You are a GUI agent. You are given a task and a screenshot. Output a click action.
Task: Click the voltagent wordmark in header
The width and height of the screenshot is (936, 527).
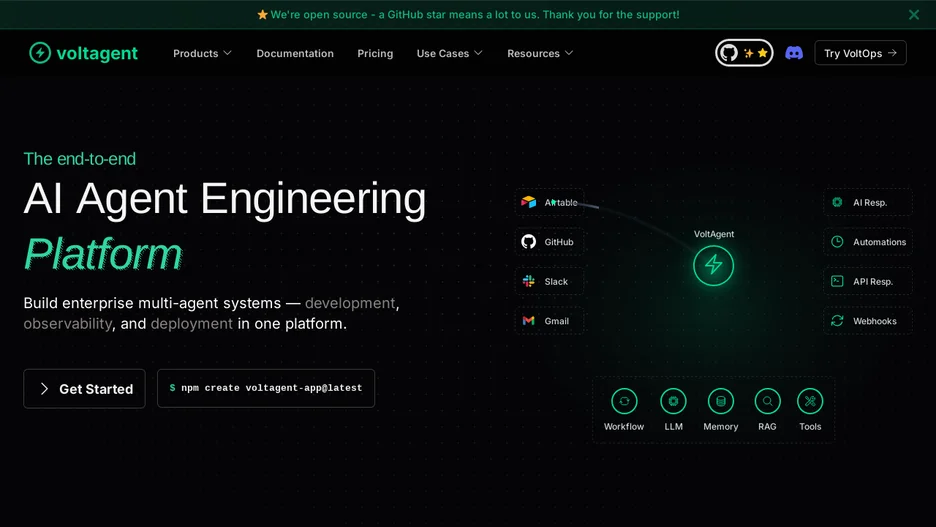pyautogui.click(x=97, y=53)
